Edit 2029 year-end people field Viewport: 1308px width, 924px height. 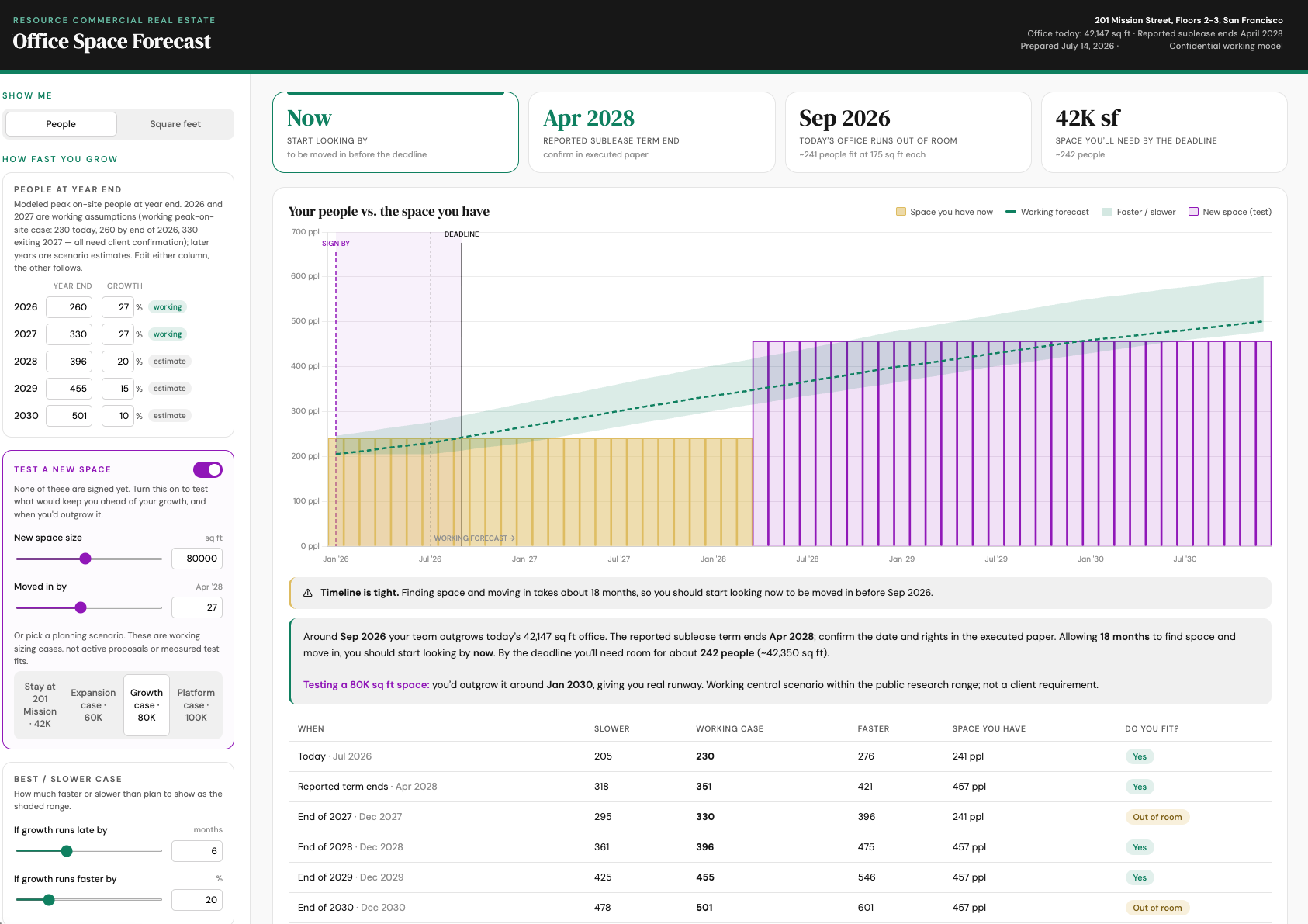69,389
